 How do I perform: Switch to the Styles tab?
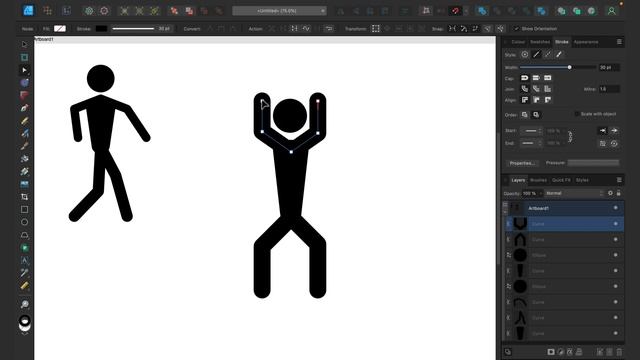582,180
